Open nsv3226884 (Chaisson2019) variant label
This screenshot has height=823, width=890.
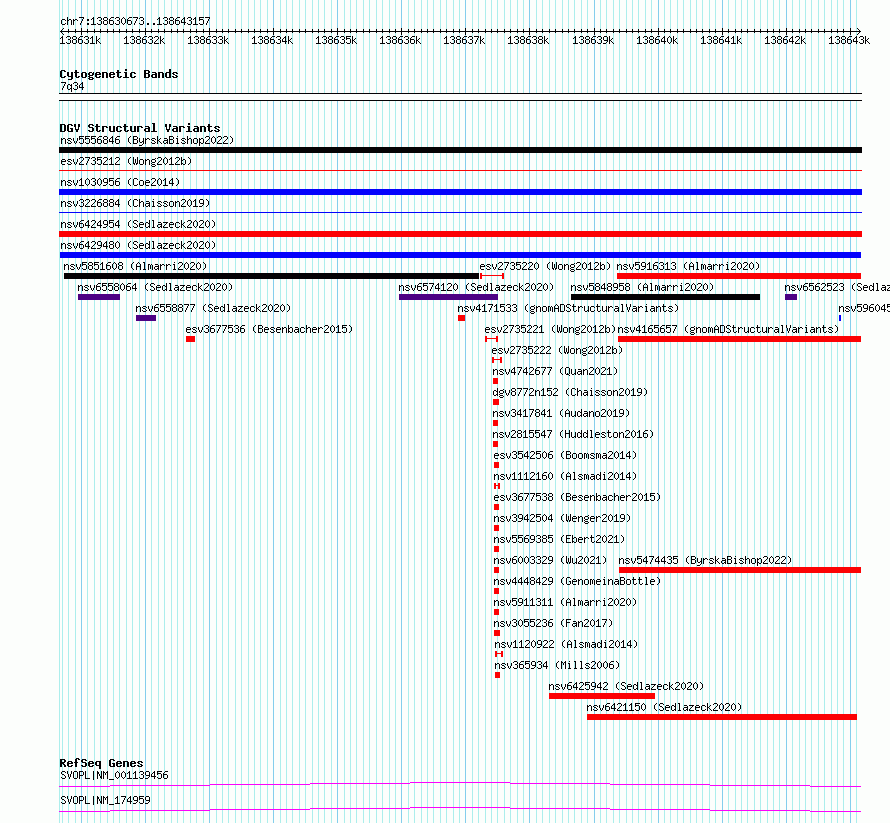[135, 203]
